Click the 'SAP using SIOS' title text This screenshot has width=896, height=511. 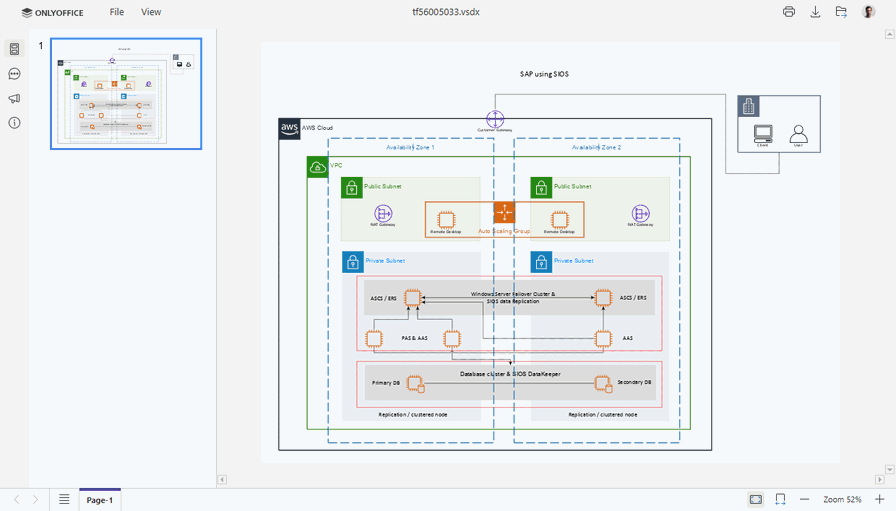point(544,74)
